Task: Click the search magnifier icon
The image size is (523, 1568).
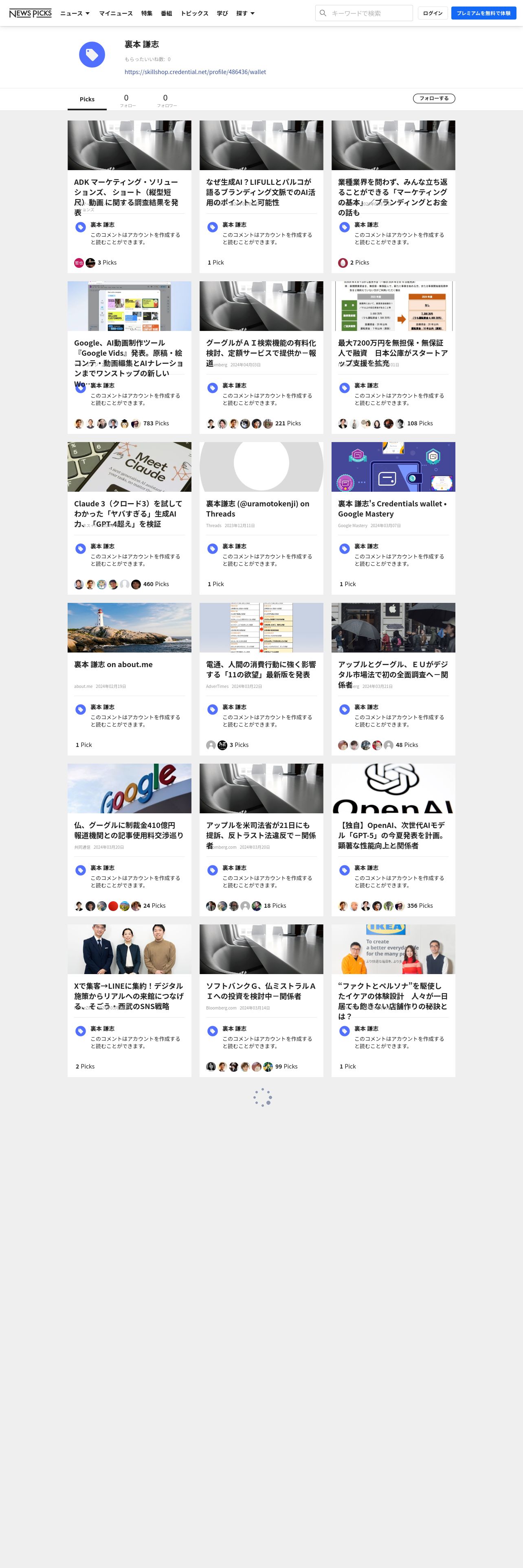Action: [x=323, y=13]
